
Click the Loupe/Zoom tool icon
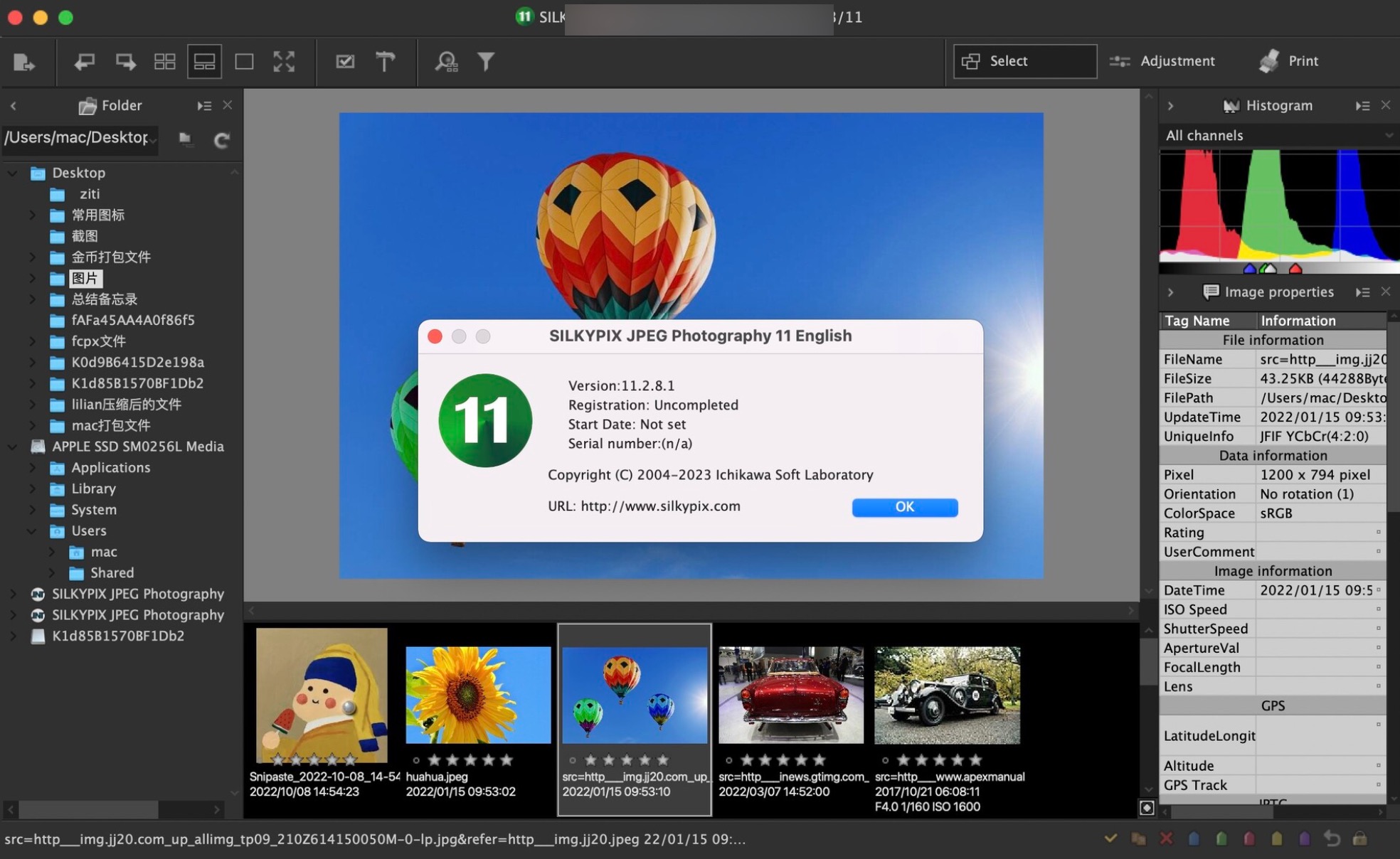click(447, 62)
